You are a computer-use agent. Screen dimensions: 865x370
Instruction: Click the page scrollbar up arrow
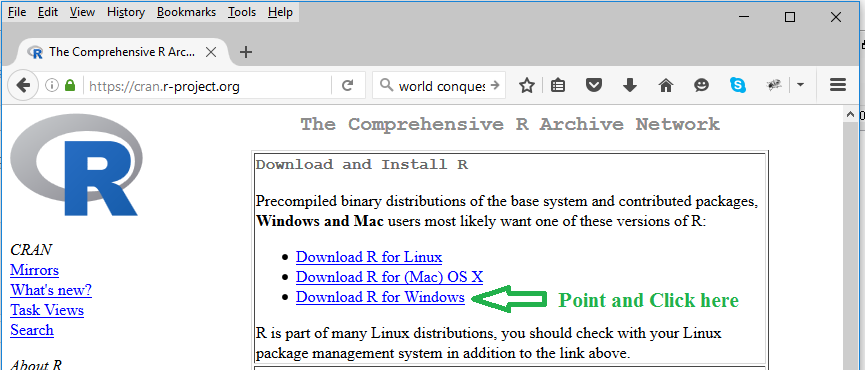851,114
